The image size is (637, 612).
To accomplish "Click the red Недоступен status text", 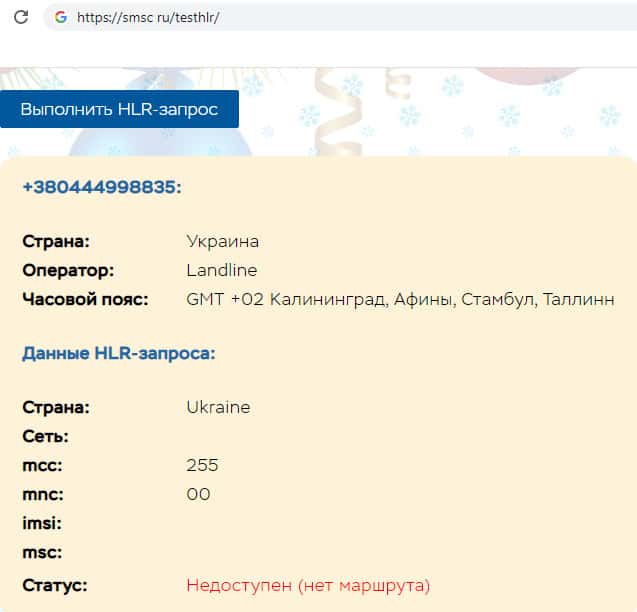I will 308,585.
